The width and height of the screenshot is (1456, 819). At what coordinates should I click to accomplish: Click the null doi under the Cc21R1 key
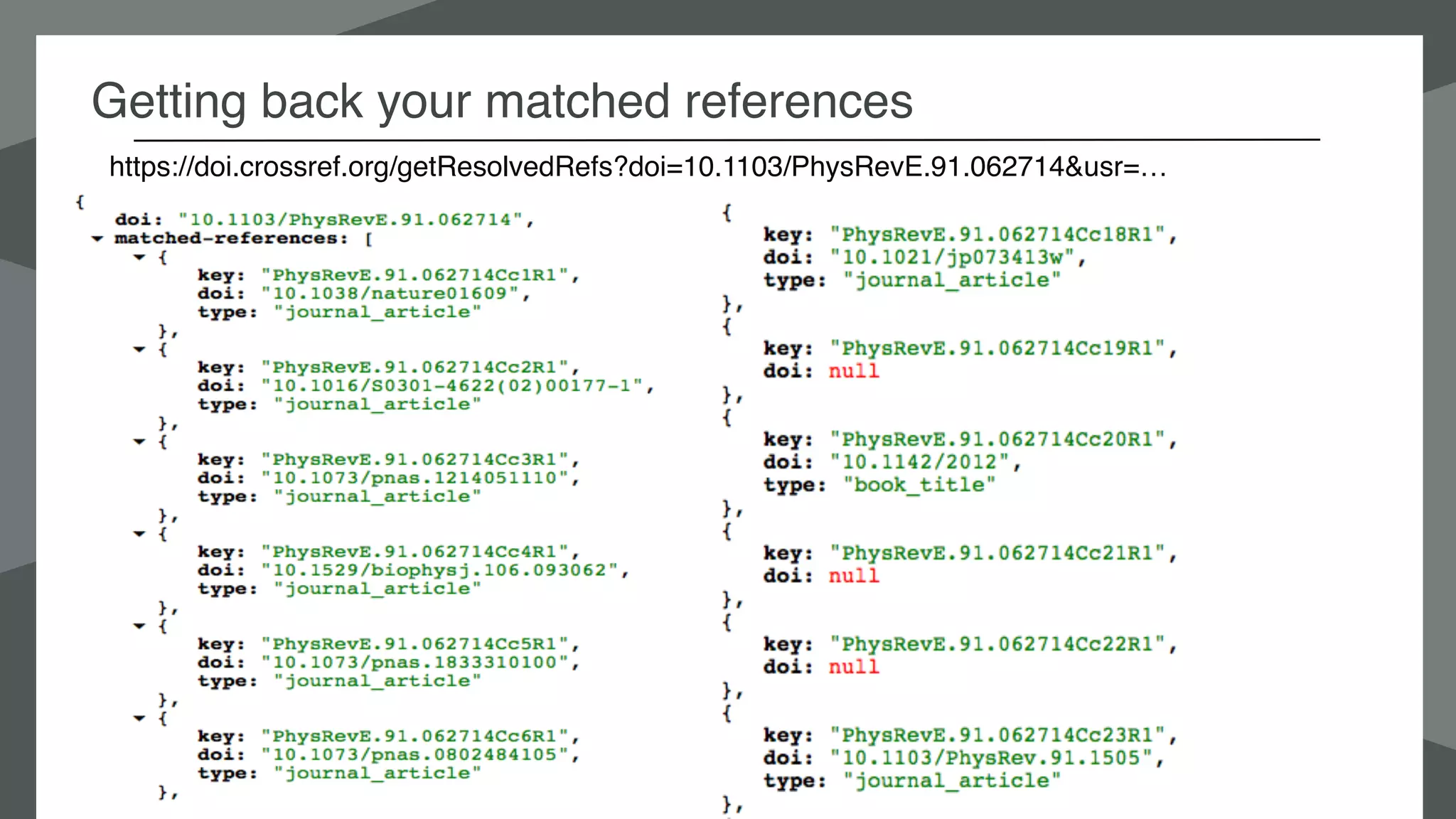pyautogui.click(x=854, y=576)
